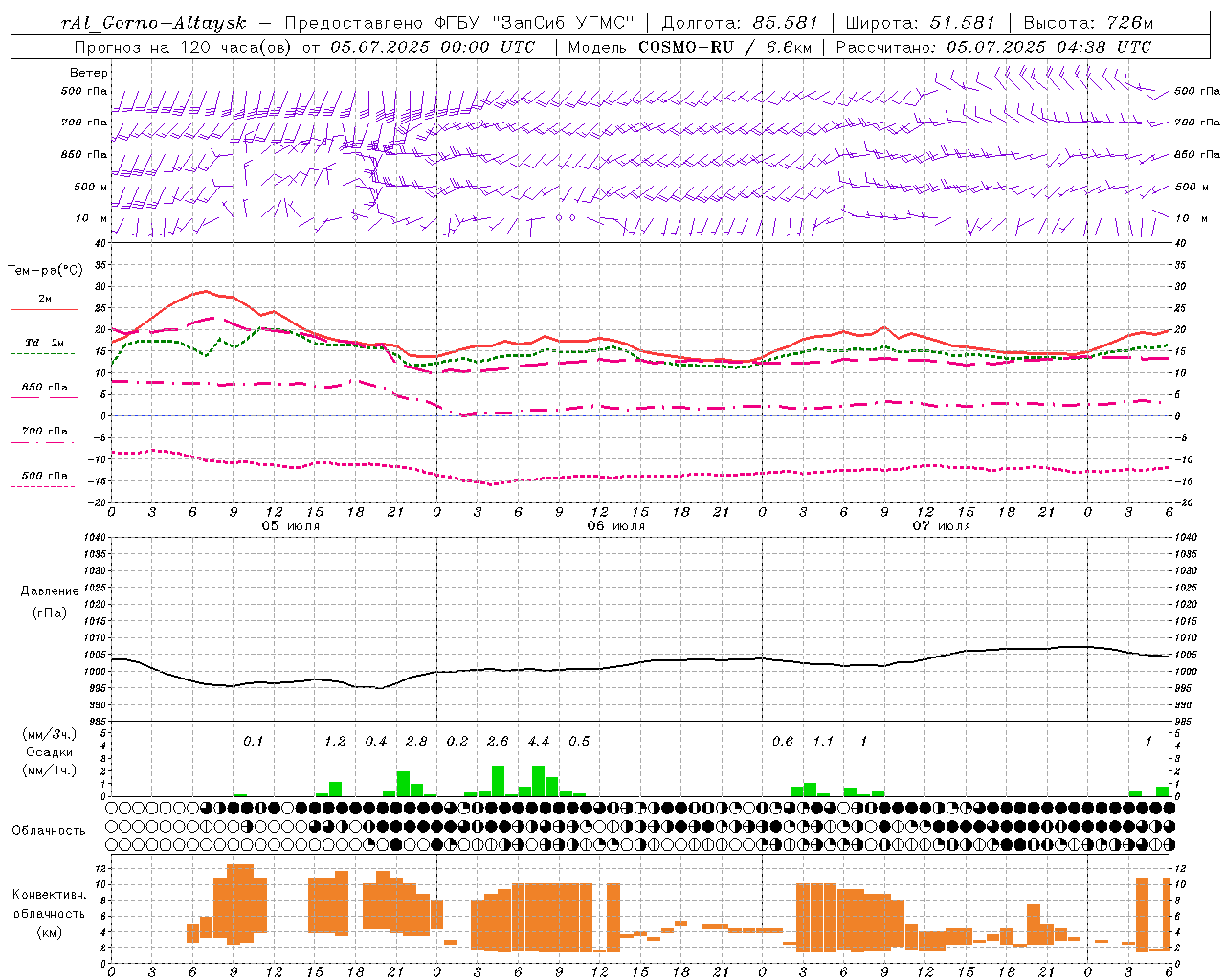Screen dimensions: 1225x980
Task: Click the (мм/3ч.) precipitation unit label
Action: 49,734
